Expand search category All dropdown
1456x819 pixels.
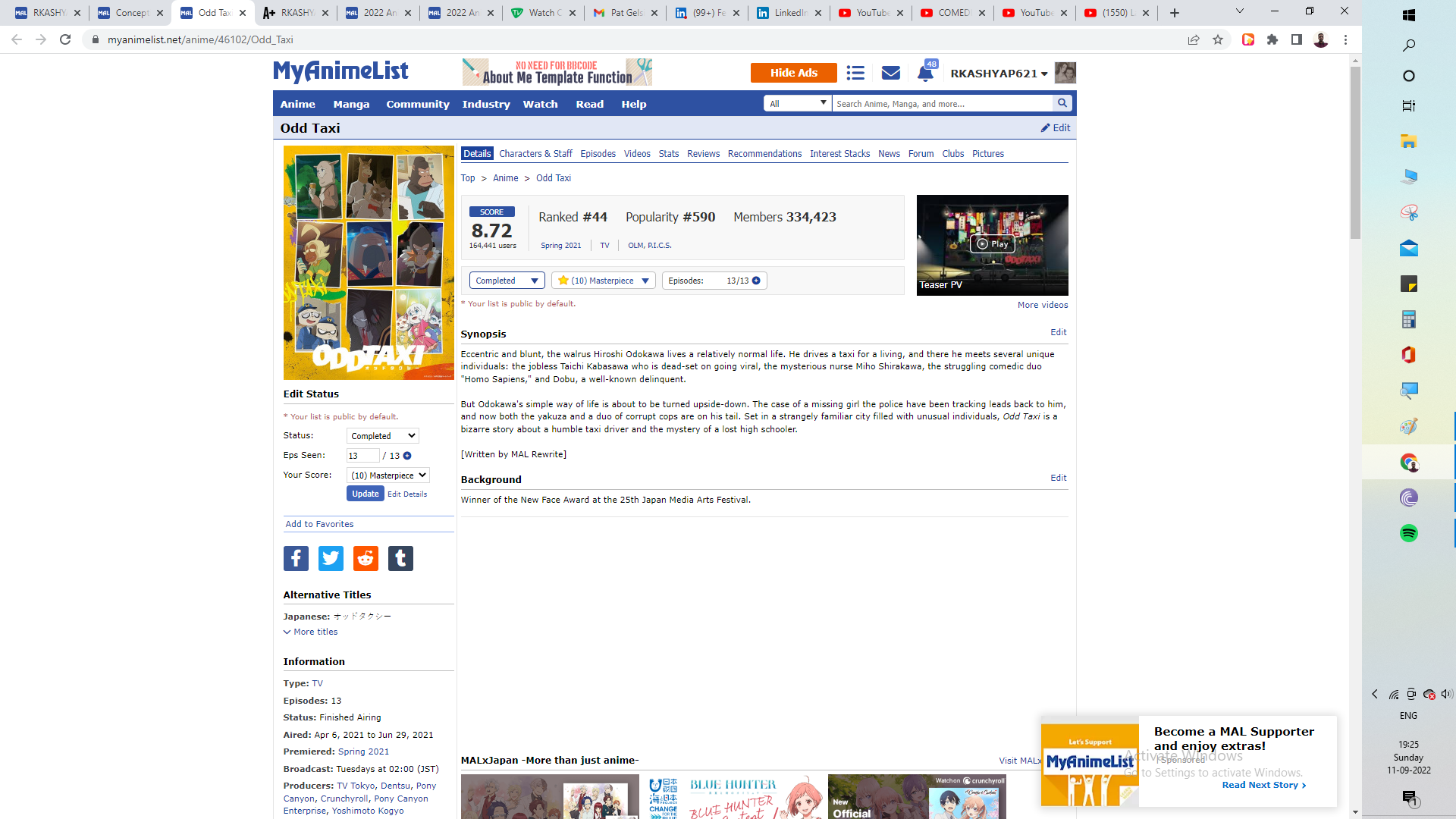pos(797,103)
